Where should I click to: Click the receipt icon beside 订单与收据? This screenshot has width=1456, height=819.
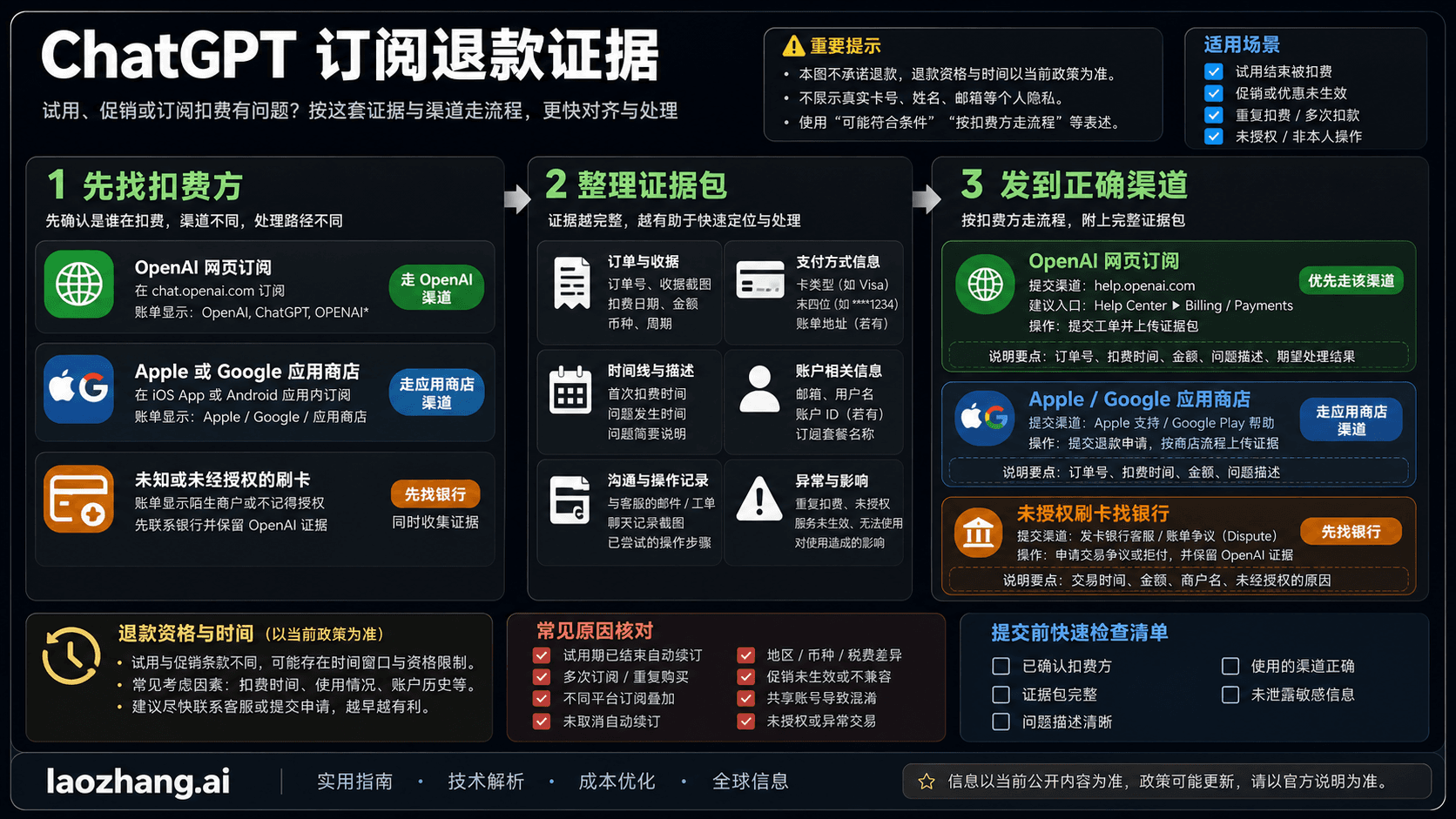coord(572,283)
